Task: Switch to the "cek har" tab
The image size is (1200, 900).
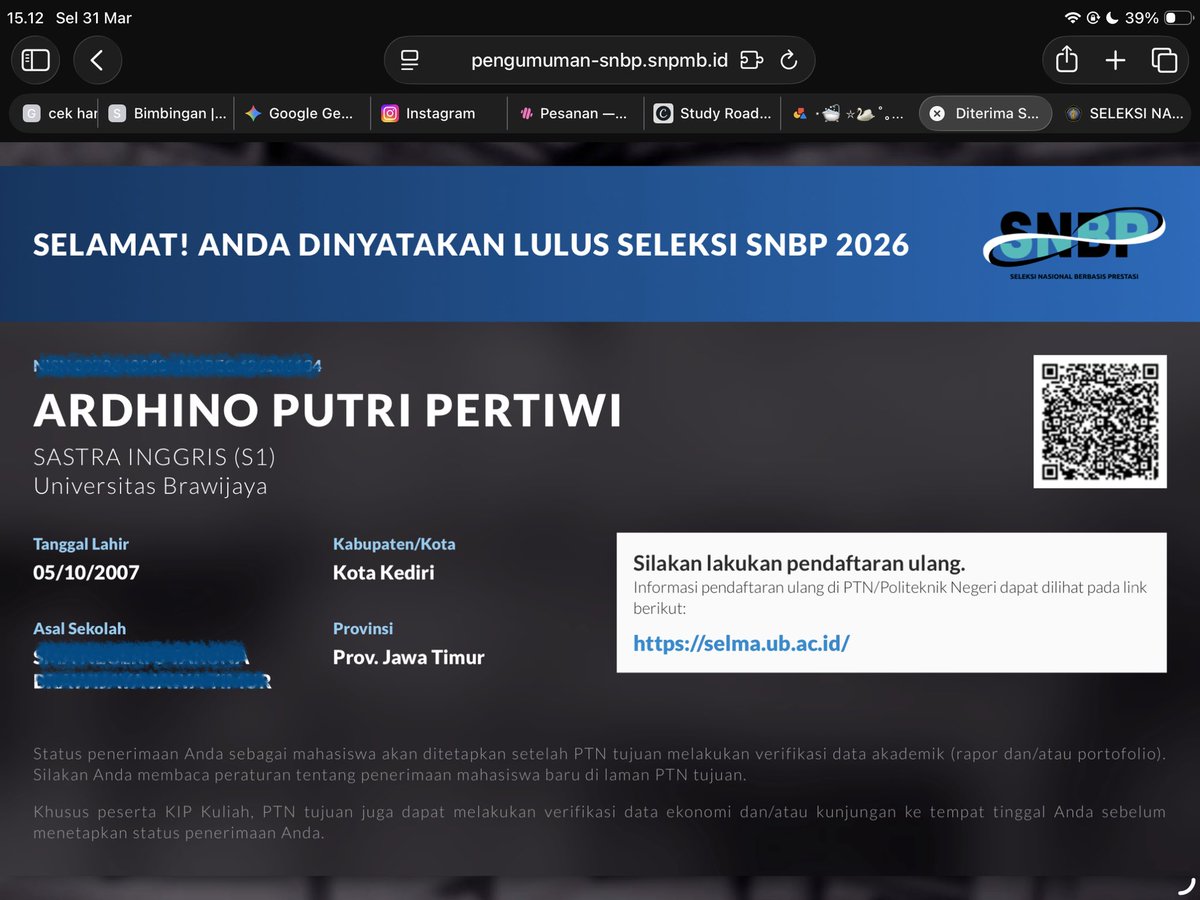Action: [x=58, y=114]
